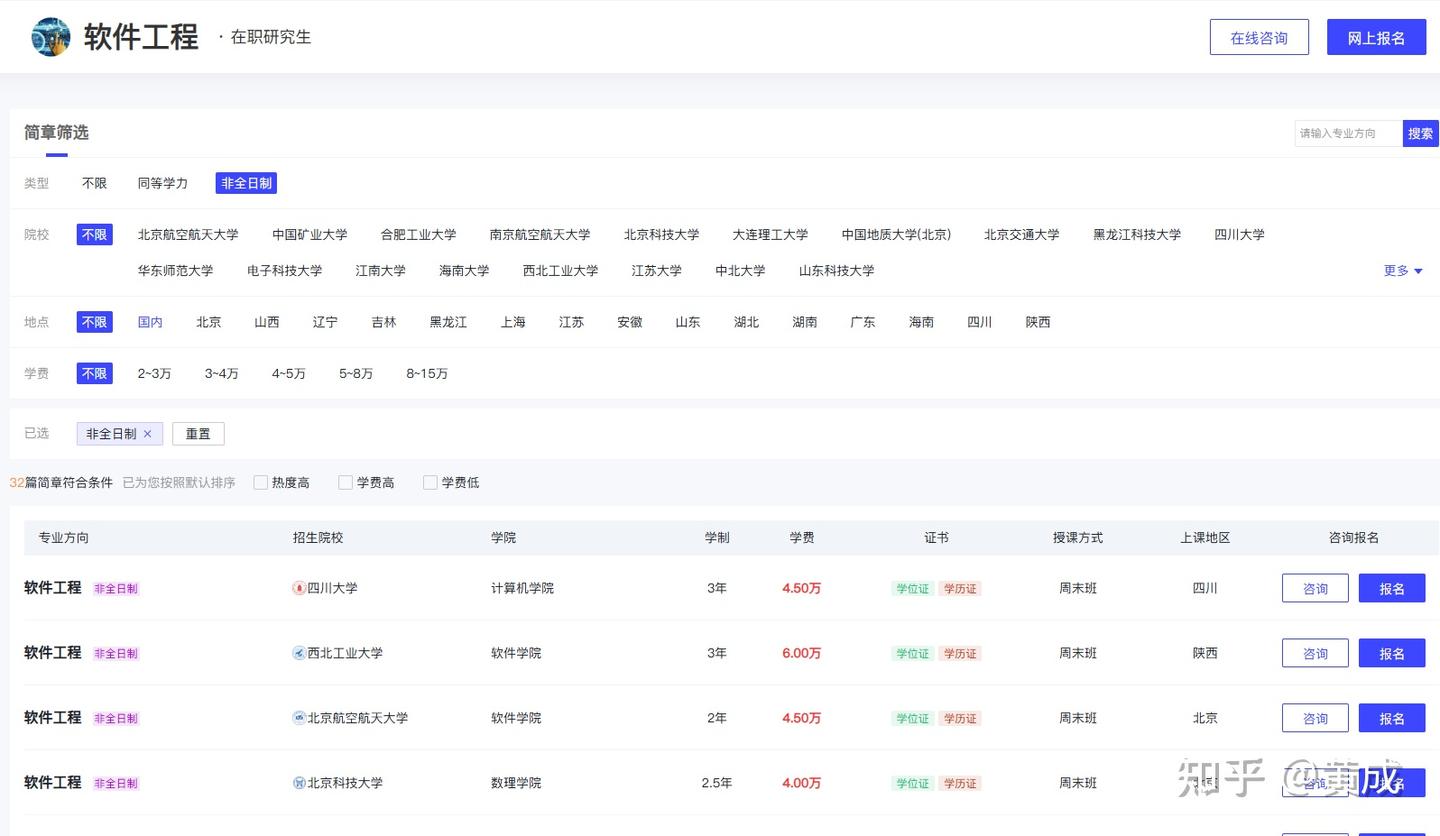The width and height of the screenshot is (1440, 836).
Task: Filter tuition by 2~3万
Action: pyautogui.click(x=154, y=374)
